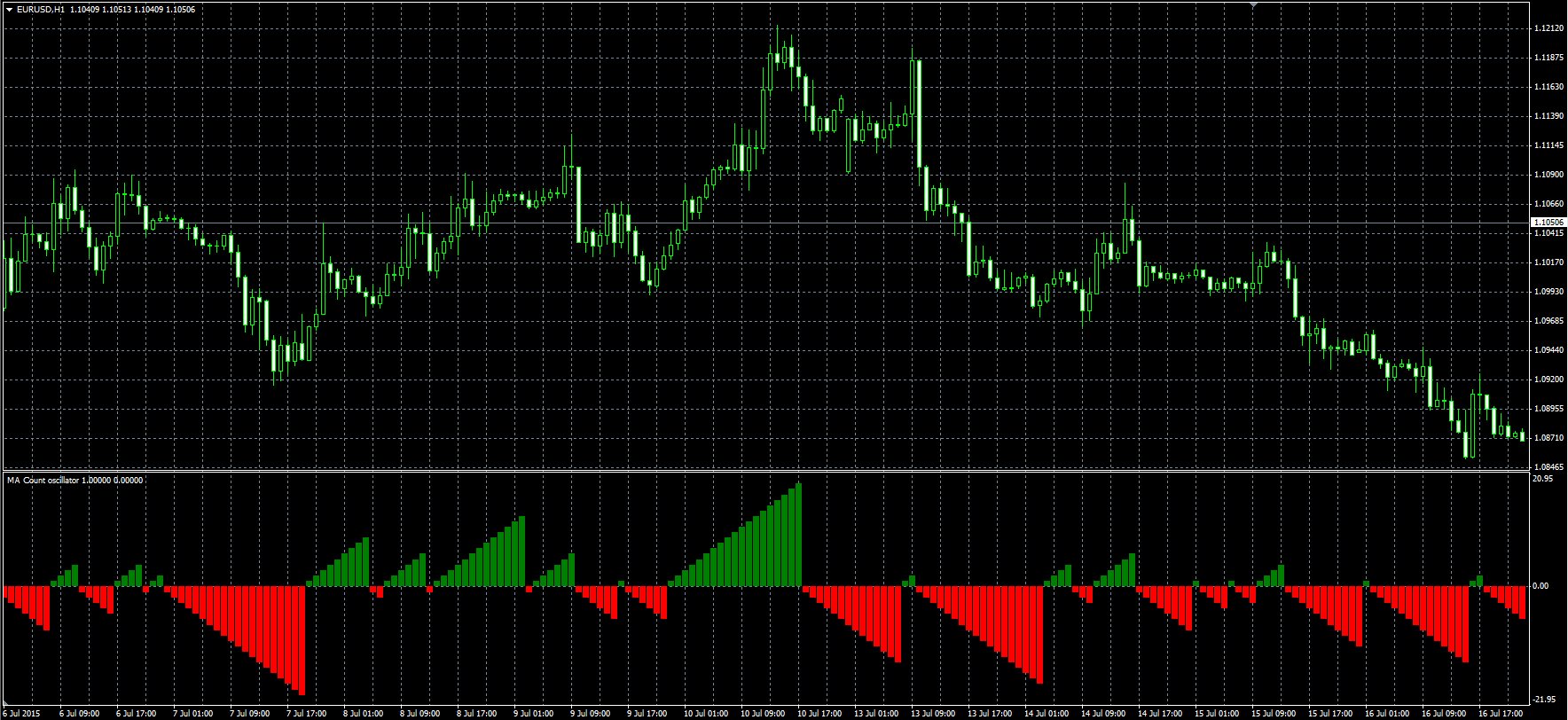Click the 16 Jul 01:00 time label
The image size is (1568, 720).
coord(1387,714)
